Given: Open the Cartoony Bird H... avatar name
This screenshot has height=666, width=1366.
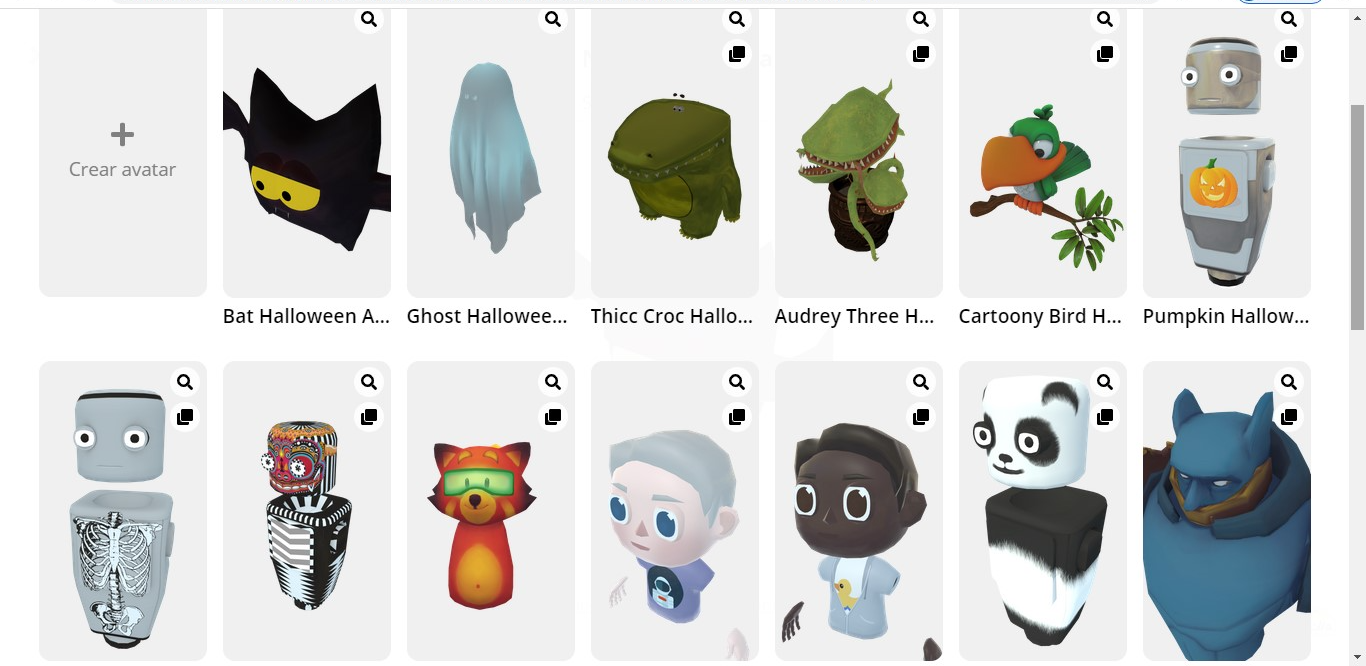Looking at the screenshot, I should (x=1040, y=316).
